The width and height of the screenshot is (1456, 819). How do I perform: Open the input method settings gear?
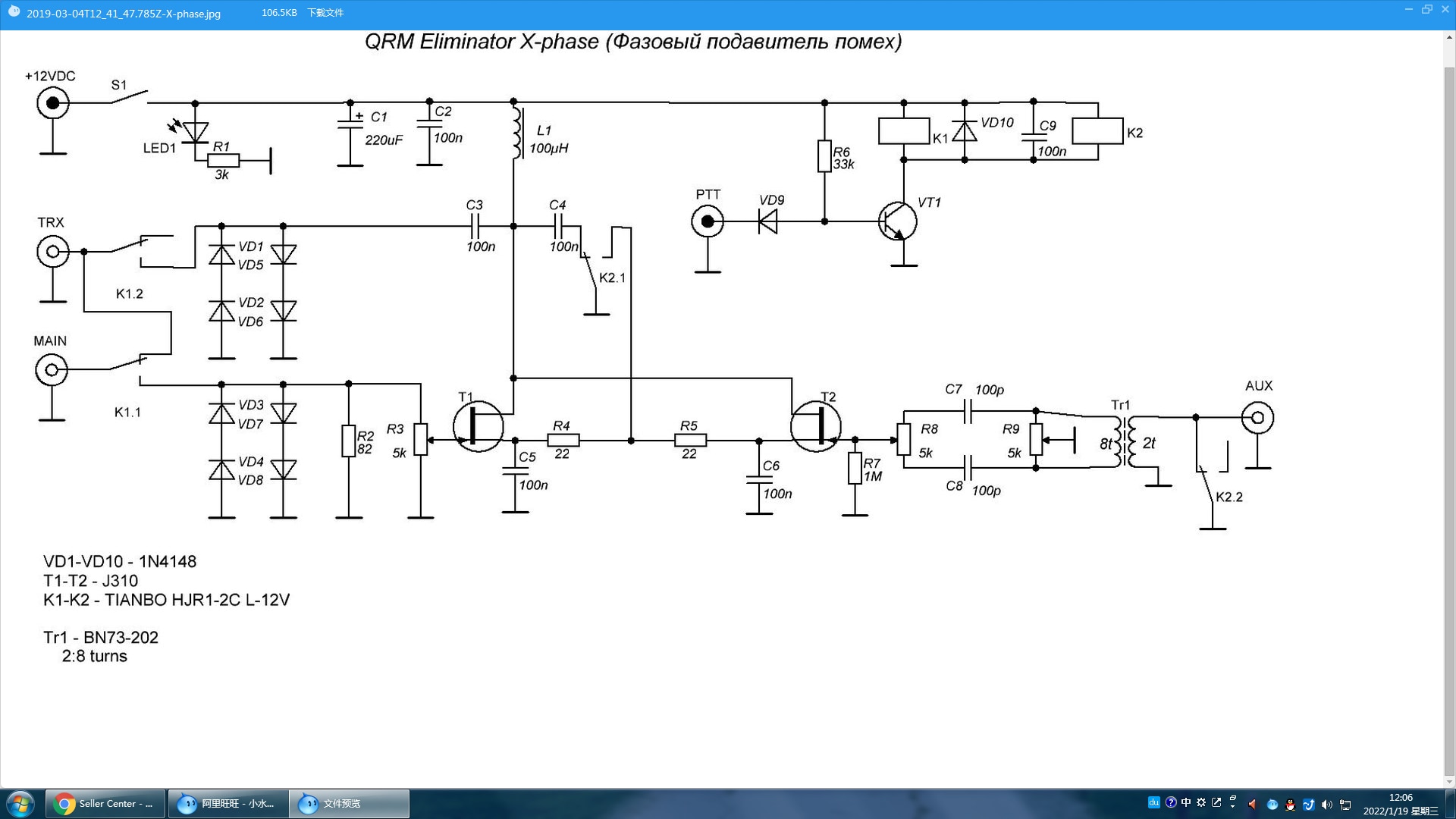tap(1201, 802)
